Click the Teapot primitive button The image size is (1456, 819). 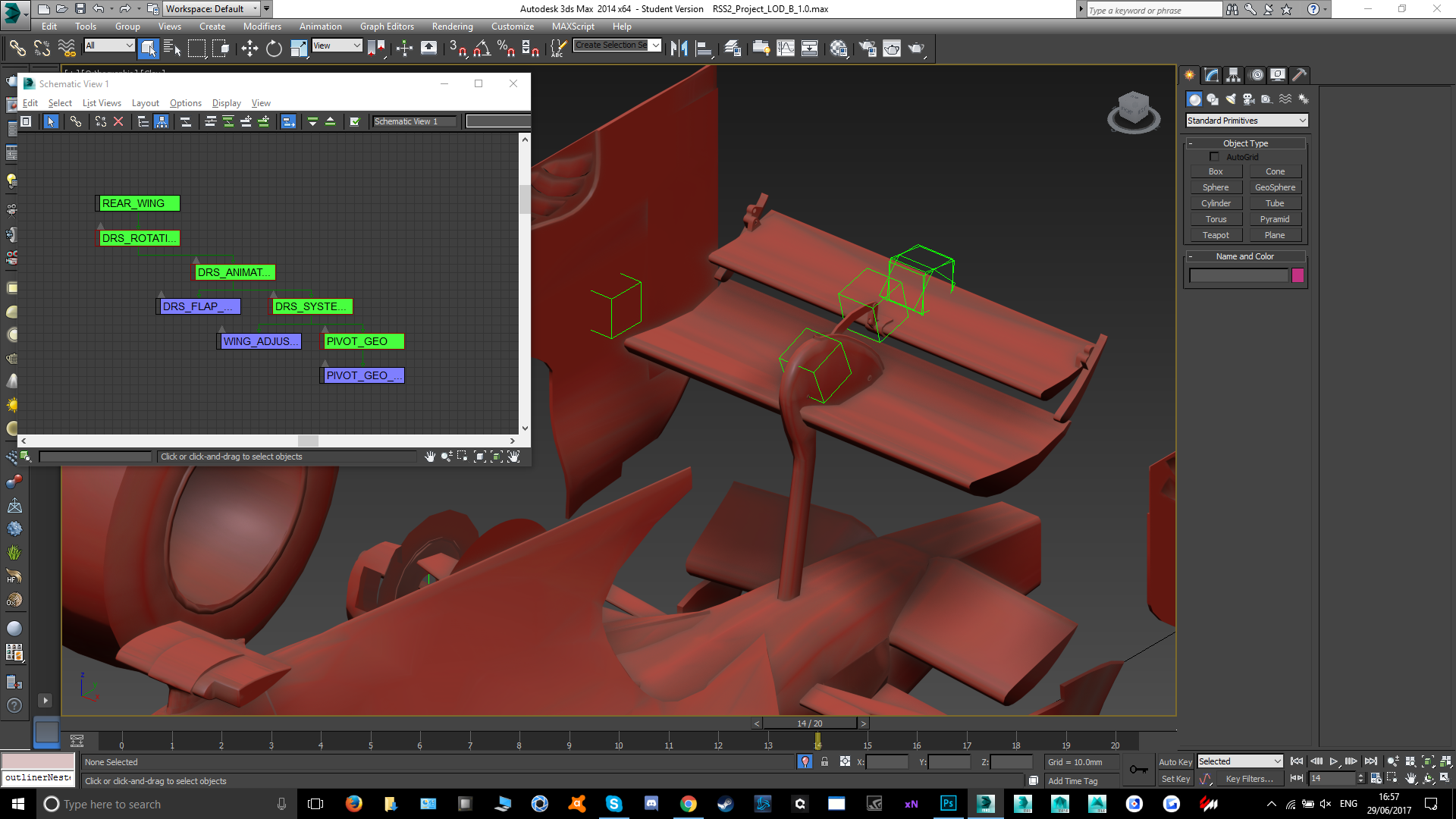[1216, 236]
